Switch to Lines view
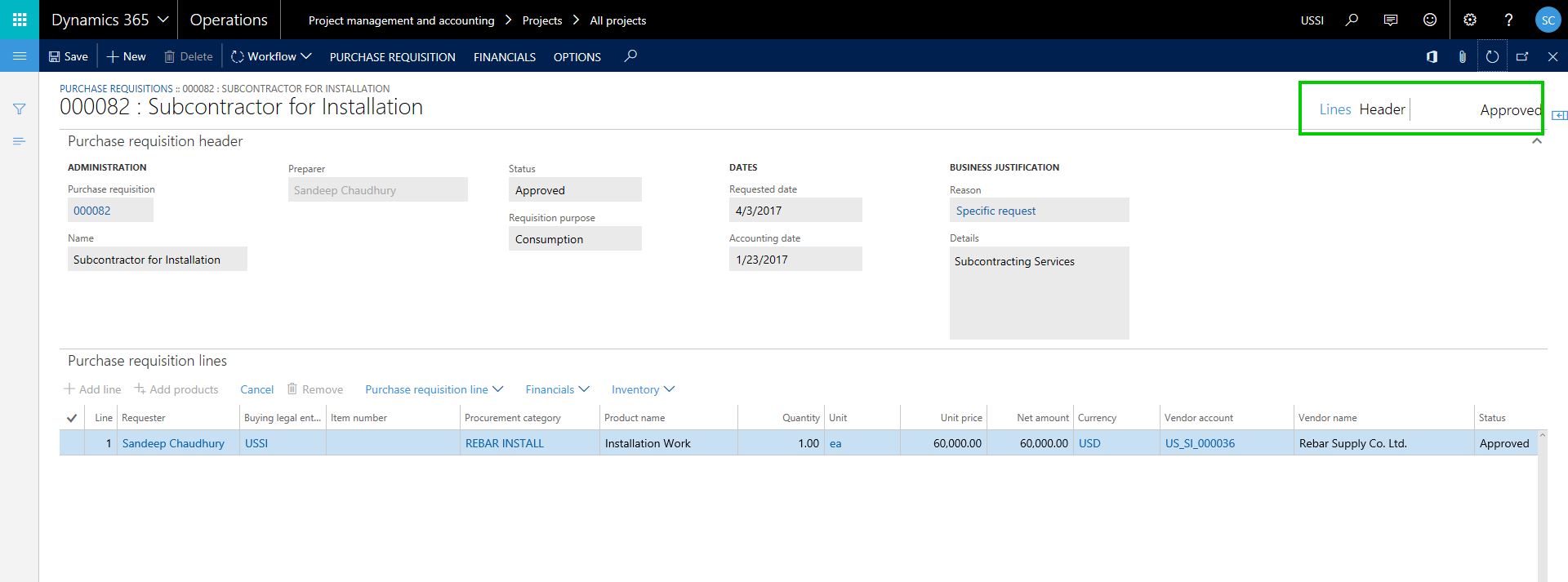Image resolution: width=1568 pixels, height=582 pixels. pos(1334,109)
